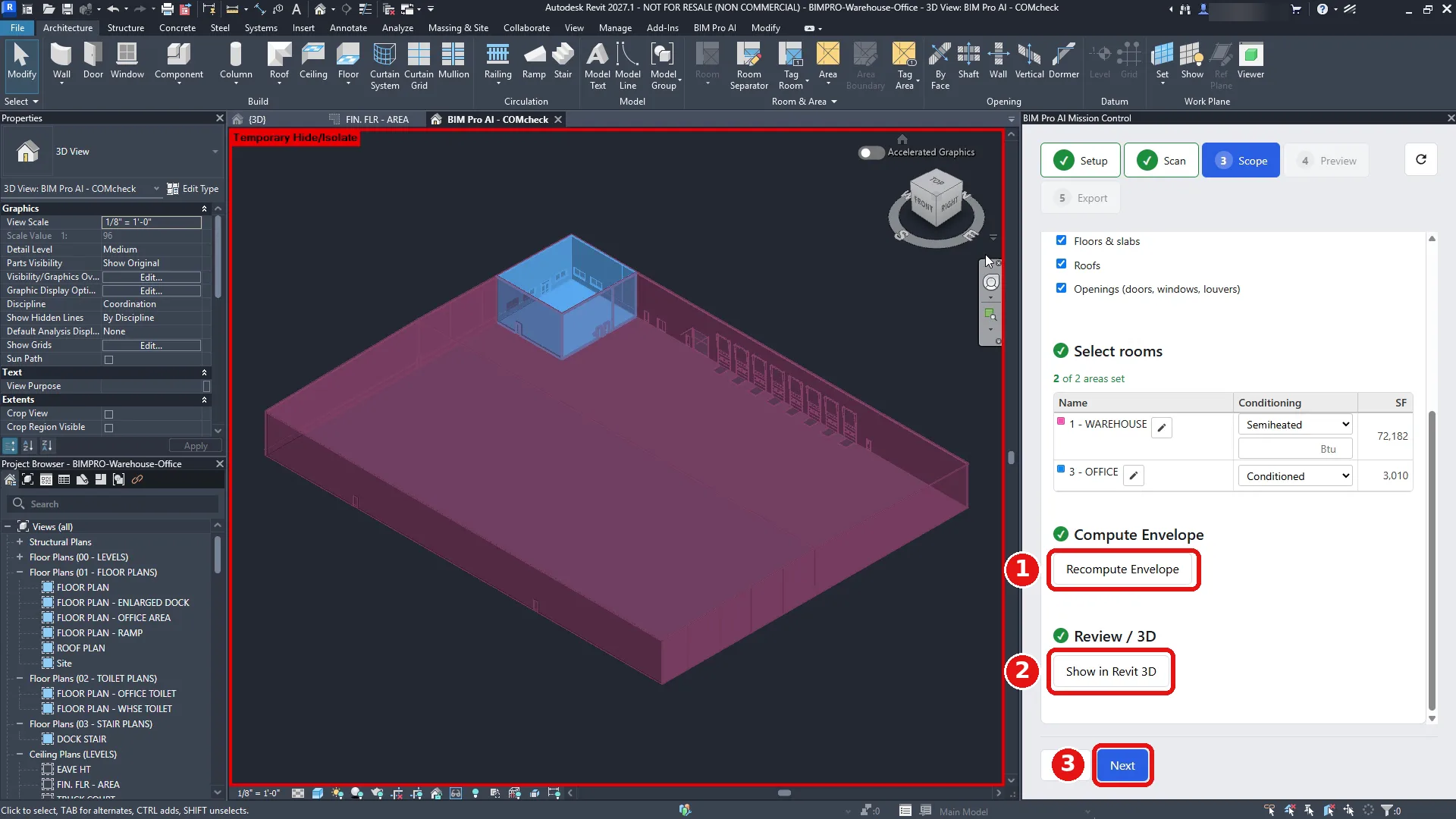The image size is (1456, 819).
Task: Toggle Accelerated Graphics switch
Action: [871, 152]
